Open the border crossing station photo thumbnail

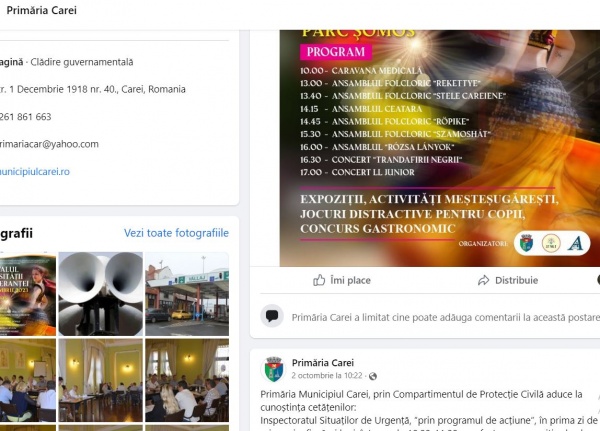187,294
